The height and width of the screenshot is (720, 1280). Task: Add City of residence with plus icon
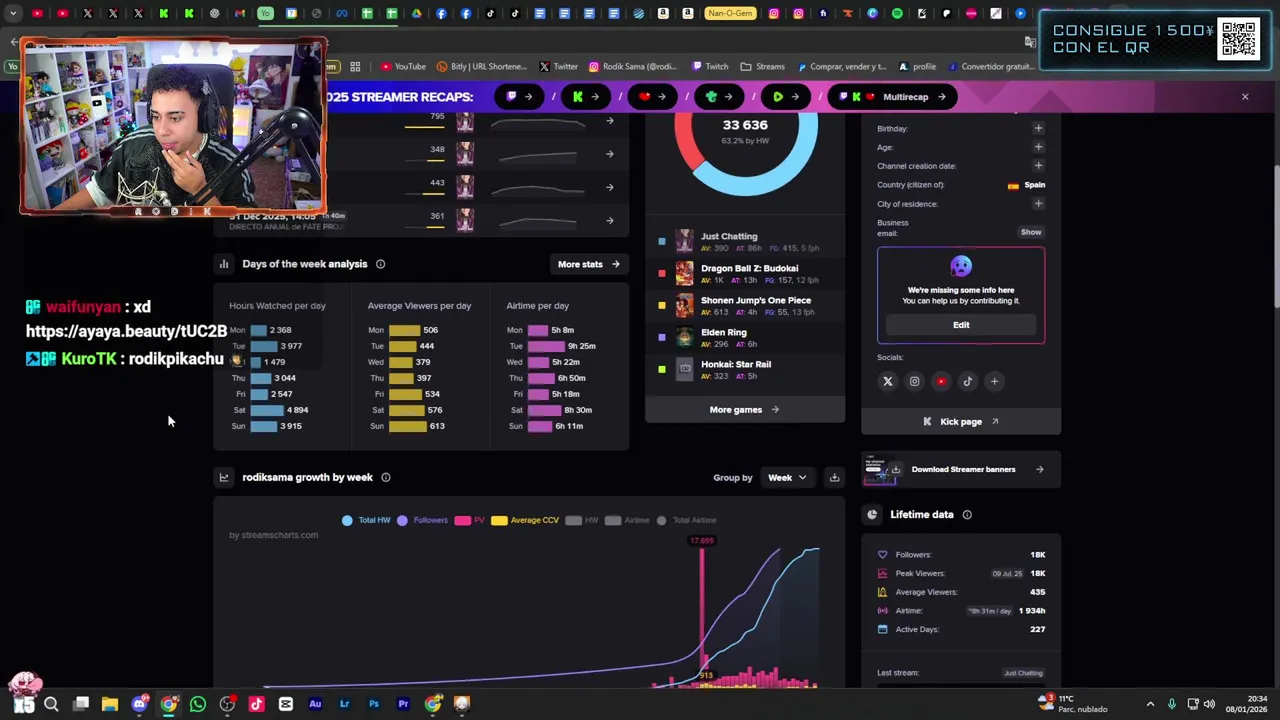1038,204
